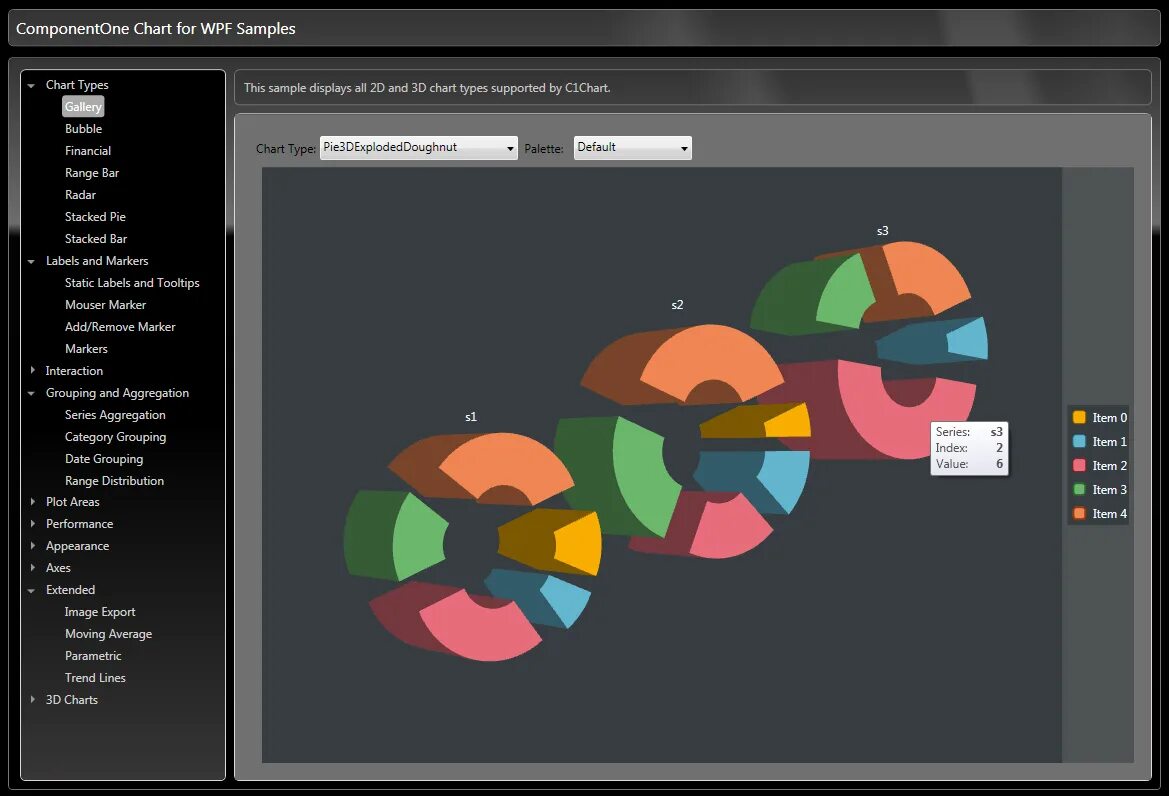Open the Stacked Bar sample
Image resolution: width=1169 pixels, height=796 pixels.
[96, 239]
